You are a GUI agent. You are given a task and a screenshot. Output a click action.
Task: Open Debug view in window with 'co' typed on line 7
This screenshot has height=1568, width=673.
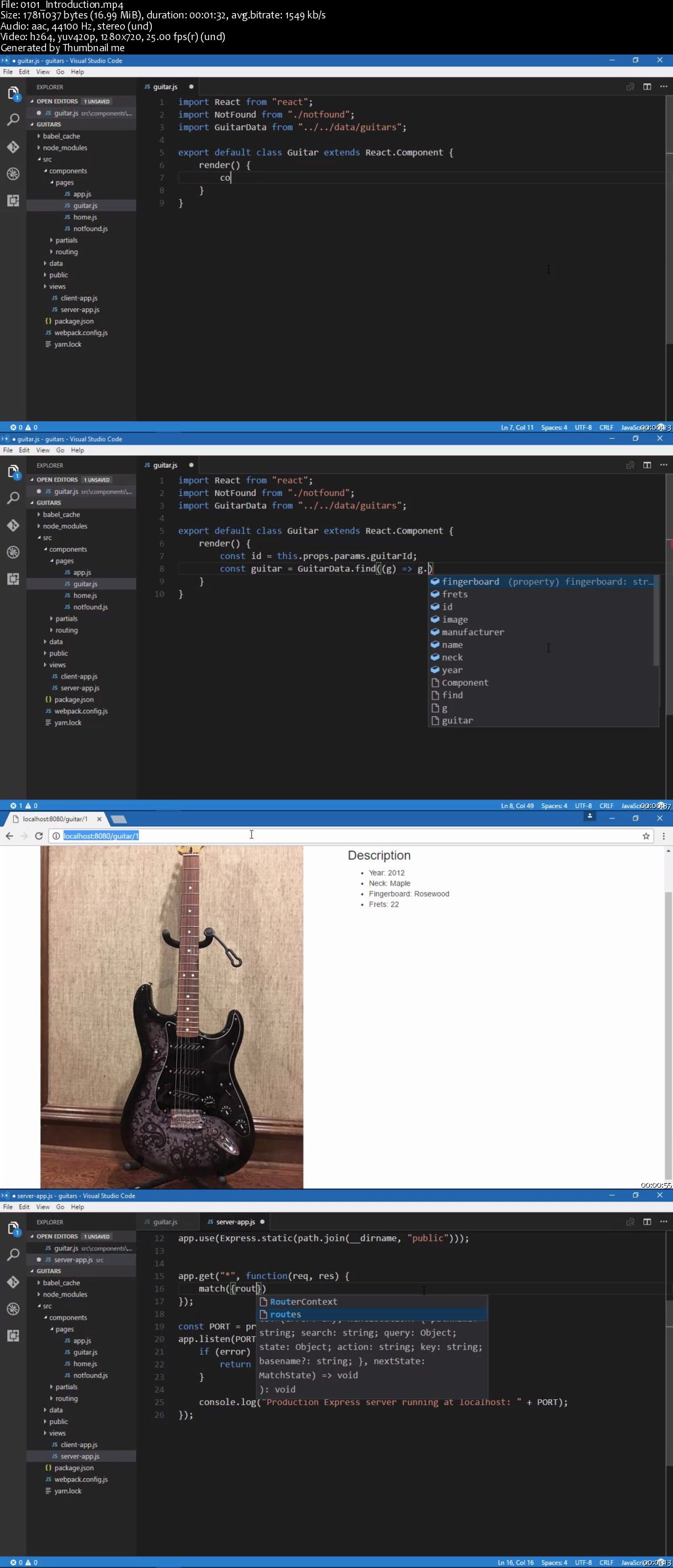tap(13, 174)
